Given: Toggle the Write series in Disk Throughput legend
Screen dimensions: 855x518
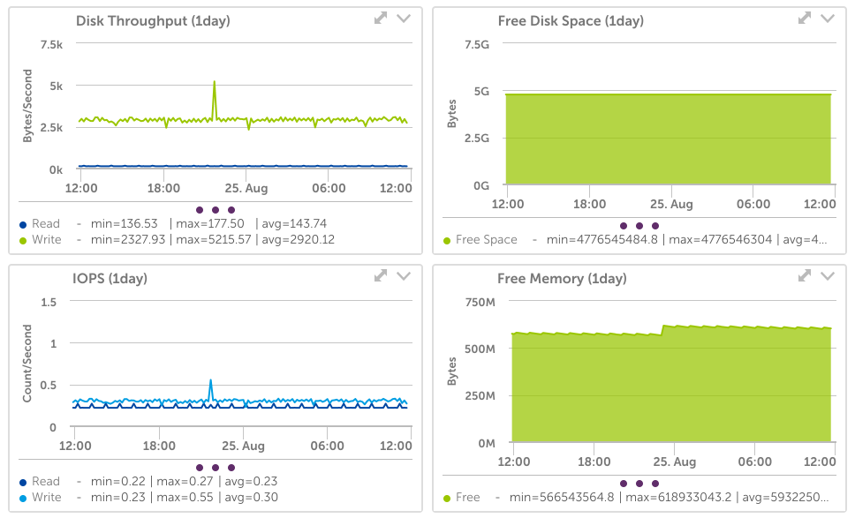Looking at the screenshot, I should [40, 240].
